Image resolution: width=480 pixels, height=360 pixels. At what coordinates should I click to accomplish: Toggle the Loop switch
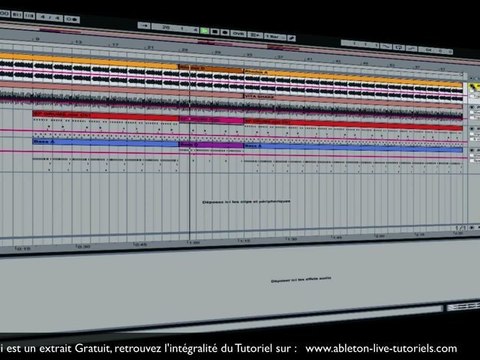(399, 47)
